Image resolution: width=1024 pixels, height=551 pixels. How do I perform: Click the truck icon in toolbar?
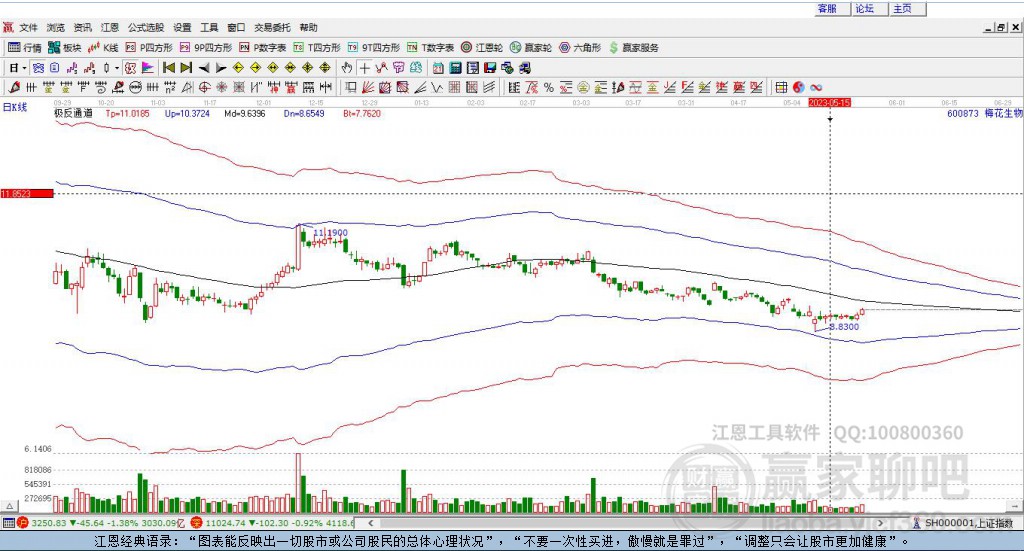524,68
